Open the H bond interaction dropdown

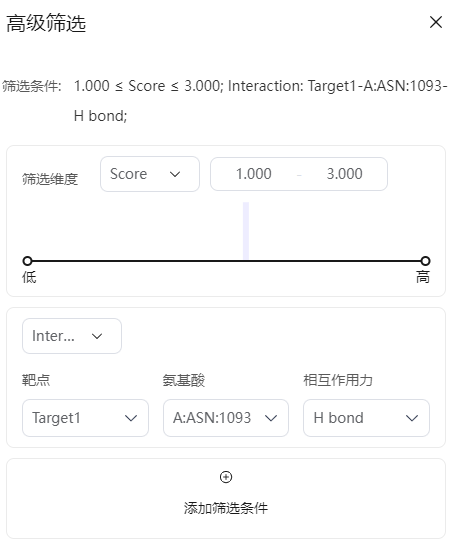pyautogui.click(x=366, y=418)
